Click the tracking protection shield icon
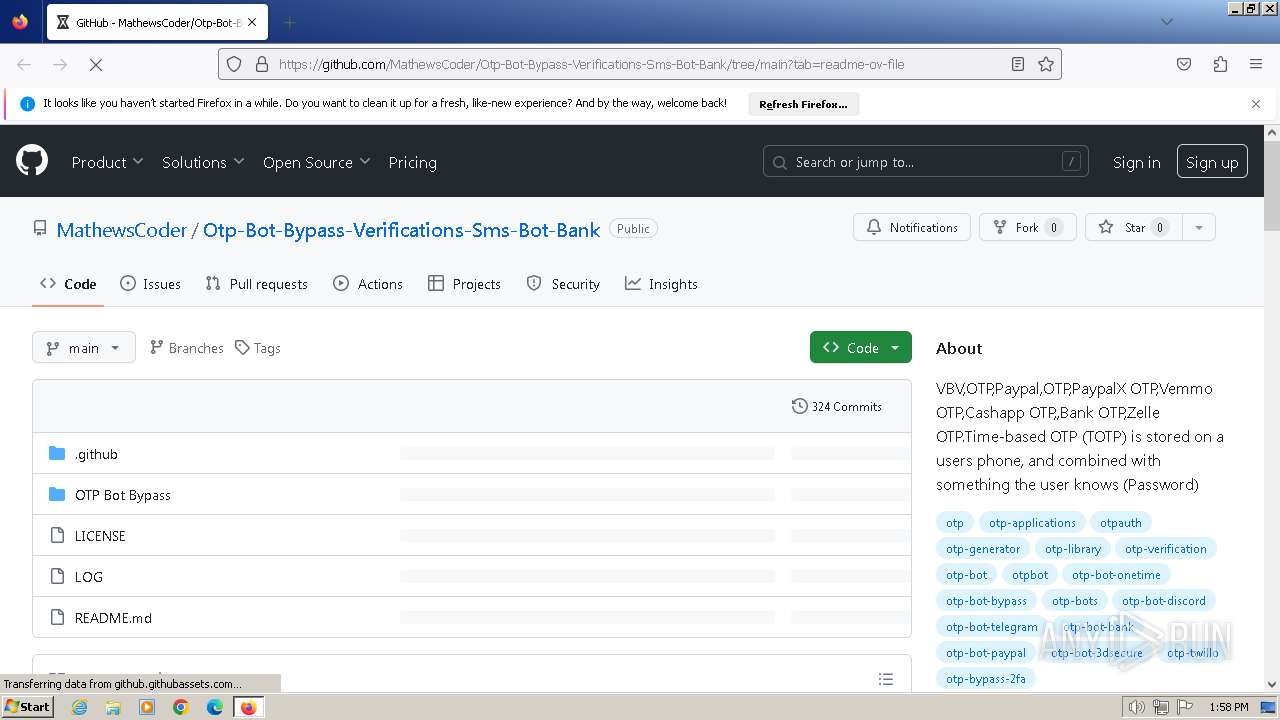 click(x=234, y=64)
